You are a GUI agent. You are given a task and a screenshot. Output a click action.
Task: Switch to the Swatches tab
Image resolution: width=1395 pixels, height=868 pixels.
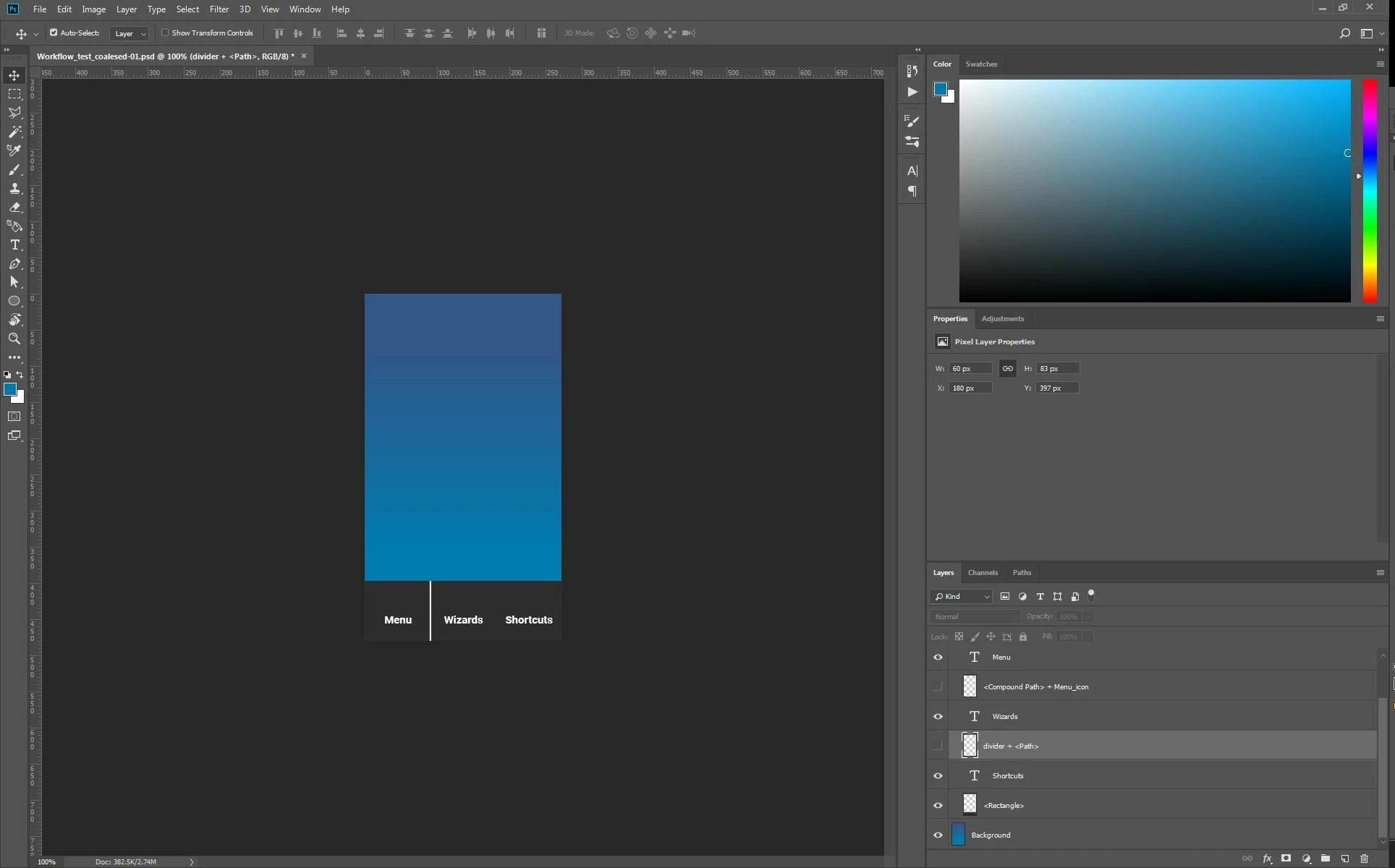point(981,64)
